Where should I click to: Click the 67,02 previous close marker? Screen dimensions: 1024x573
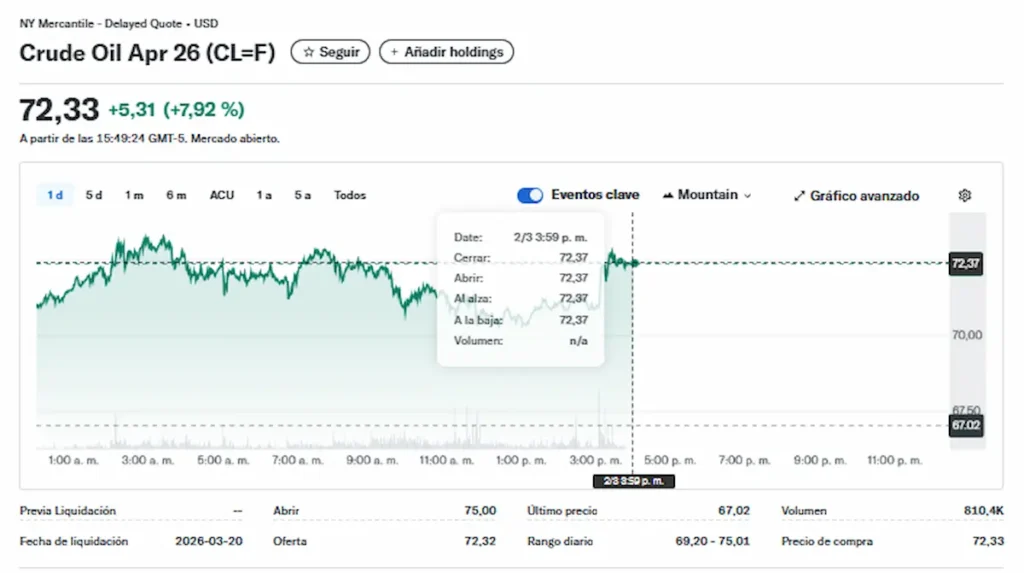[965, 425]
